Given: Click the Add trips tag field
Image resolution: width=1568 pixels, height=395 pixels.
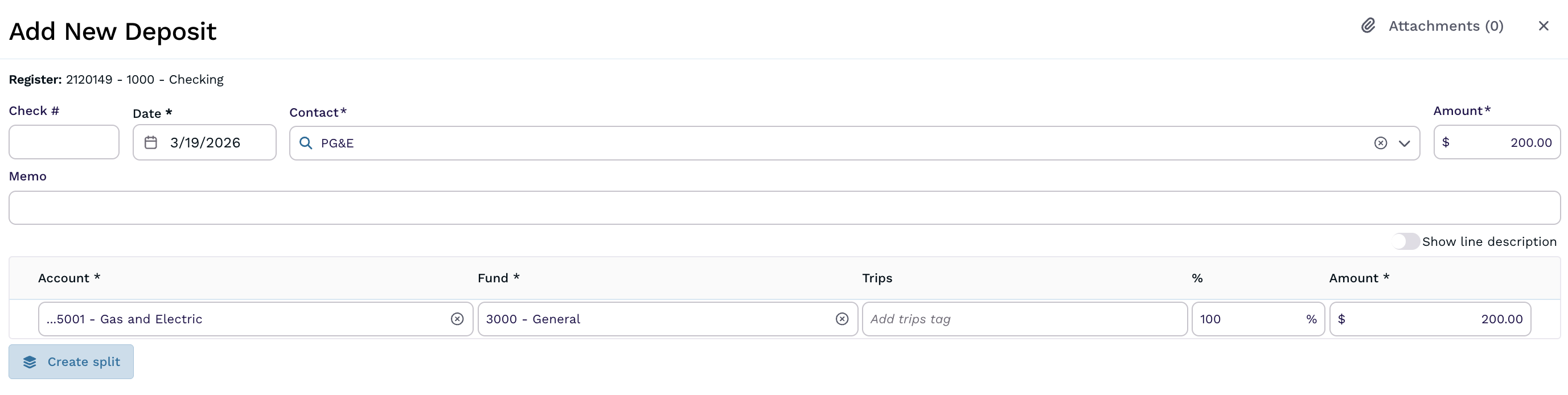Looking at the screenshot, I should 1024,319.
